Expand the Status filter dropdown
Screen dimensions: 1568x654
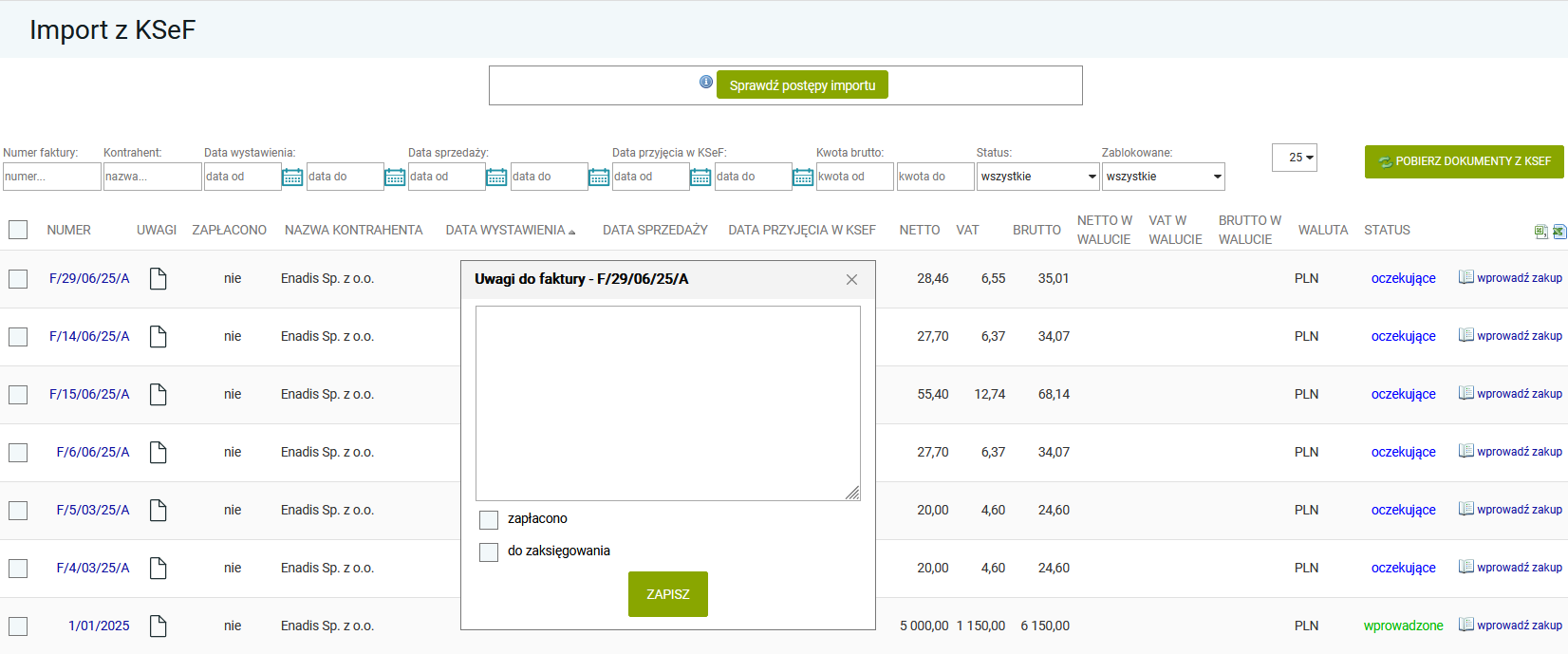(x=1037, y=177)
